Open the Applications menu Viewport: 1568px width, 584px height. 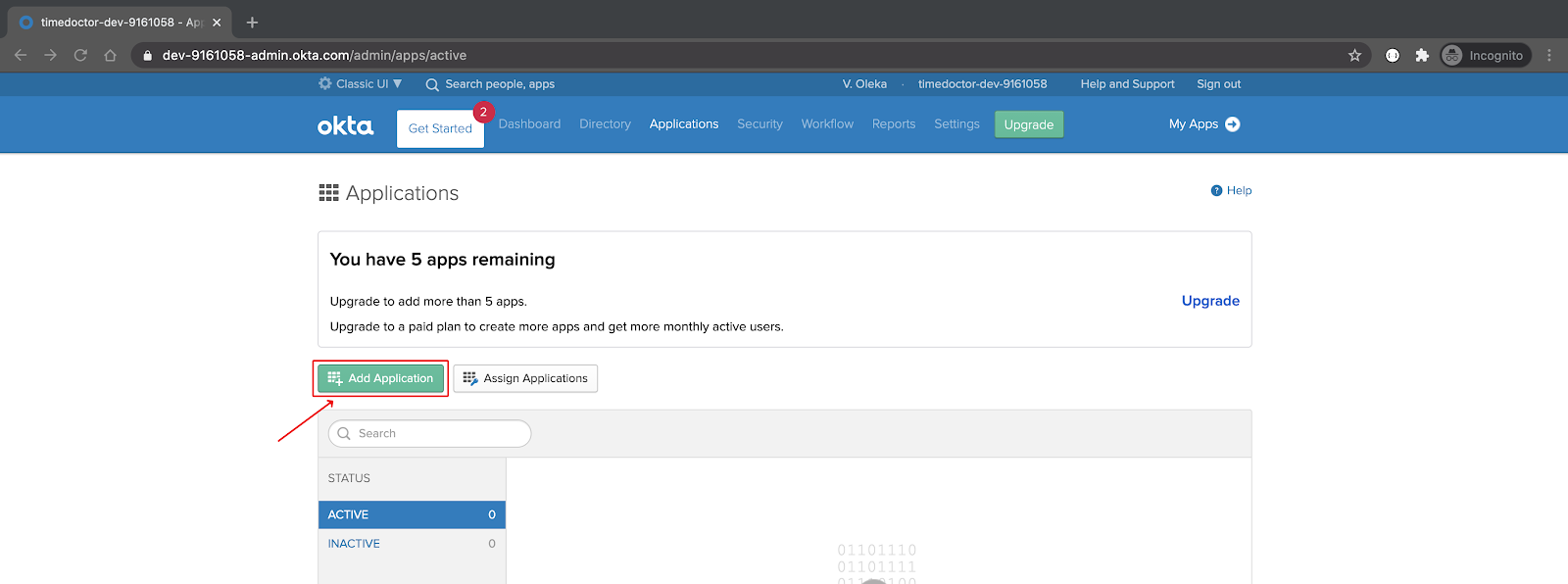point(684,124)
